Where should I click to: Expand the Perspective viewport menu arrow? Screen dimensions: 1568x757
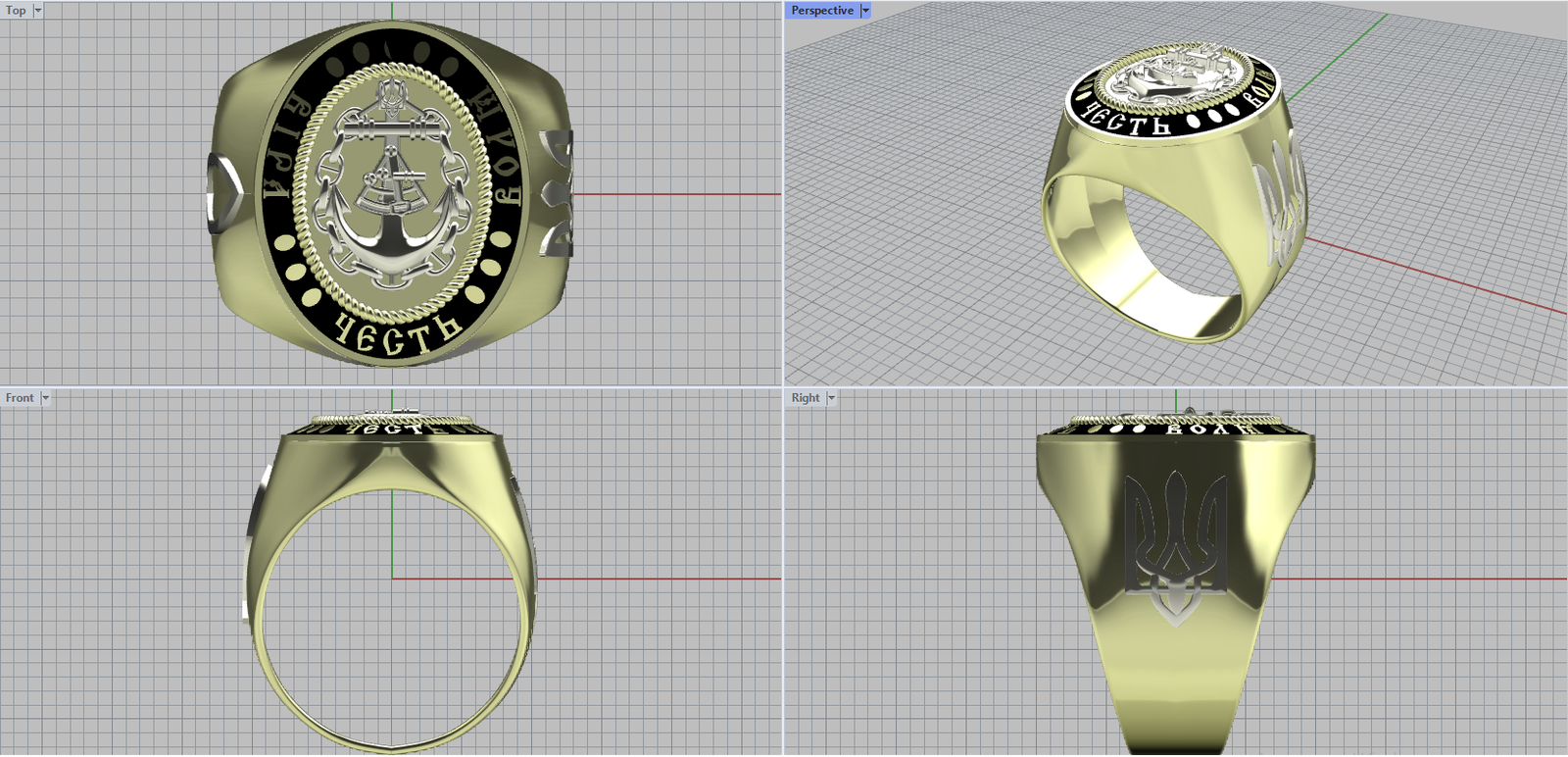click(x=865, y=10)
